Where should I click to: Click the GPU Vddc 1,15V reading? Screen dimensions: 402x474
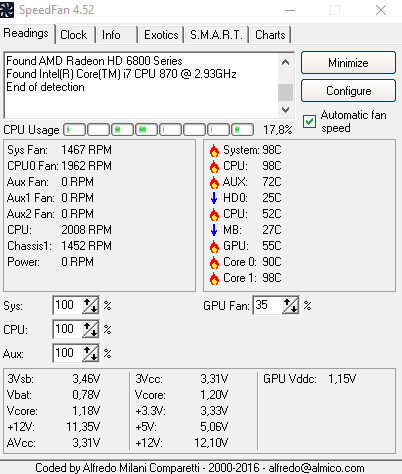click(x=310, y=379)
